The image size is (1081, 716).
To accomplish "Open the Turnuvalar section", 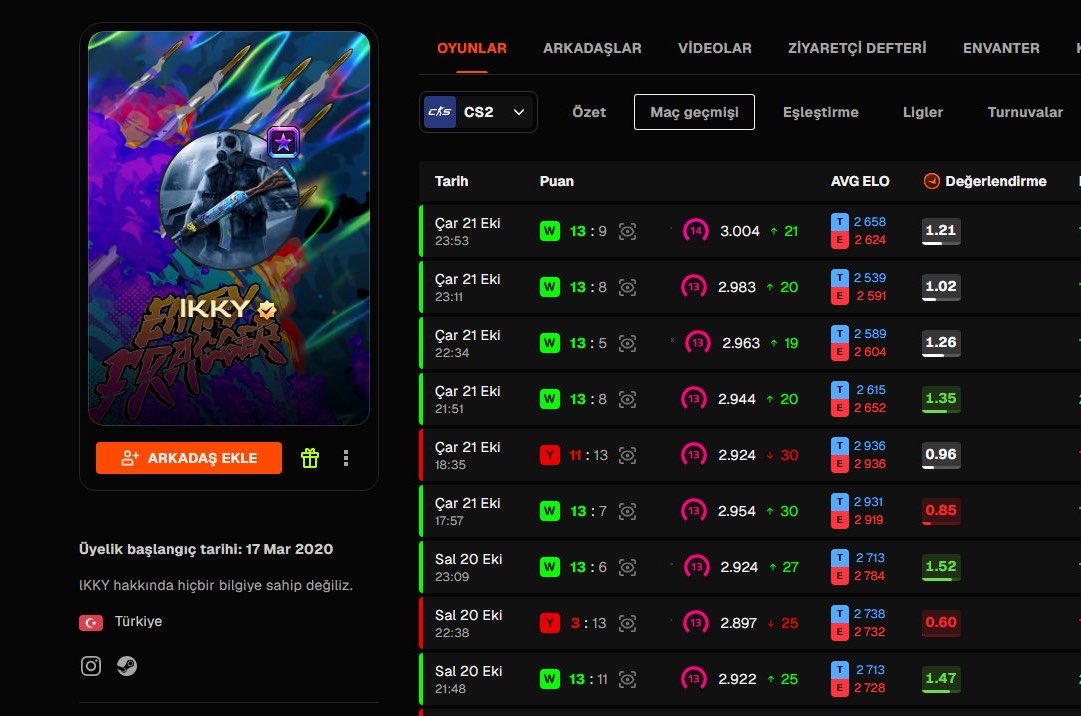I will 1024,112.
